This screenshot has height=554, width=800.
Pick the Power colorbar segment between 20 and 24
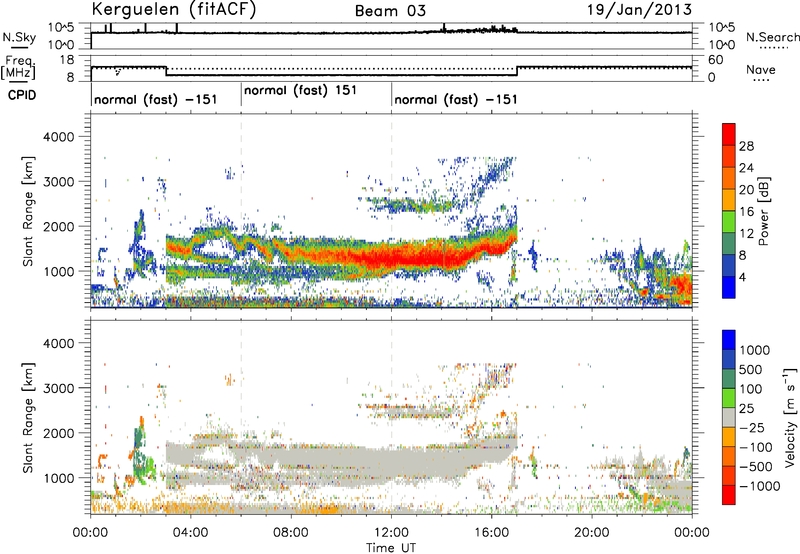[729, 178]
